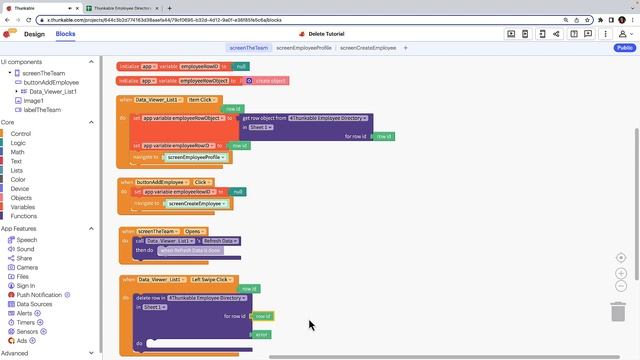Select buttonAddEmployee in component tree

point(51,82)
